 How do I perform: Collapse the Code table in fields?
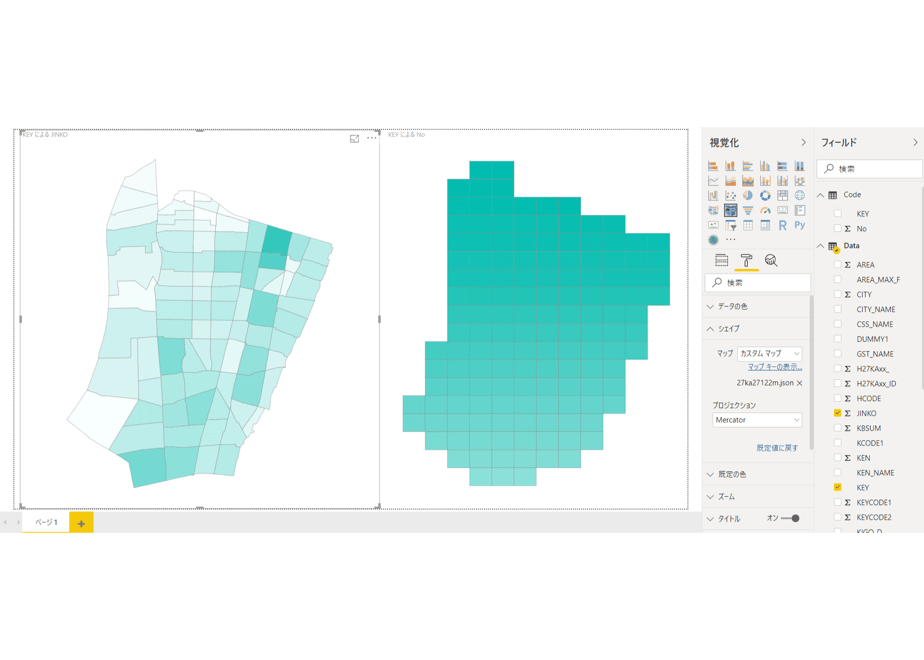click(820, 195)
